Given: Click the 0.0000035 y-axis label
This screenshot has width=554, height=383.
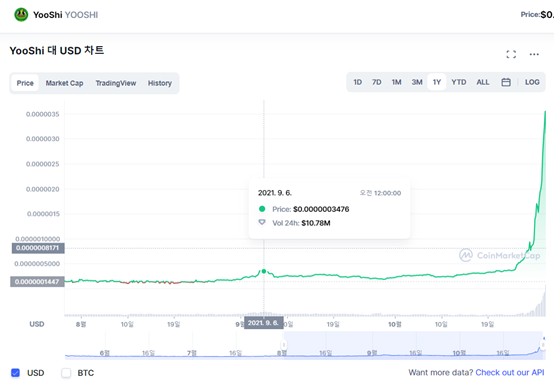Looking at the screenshot, I should [x=43, y=114].
